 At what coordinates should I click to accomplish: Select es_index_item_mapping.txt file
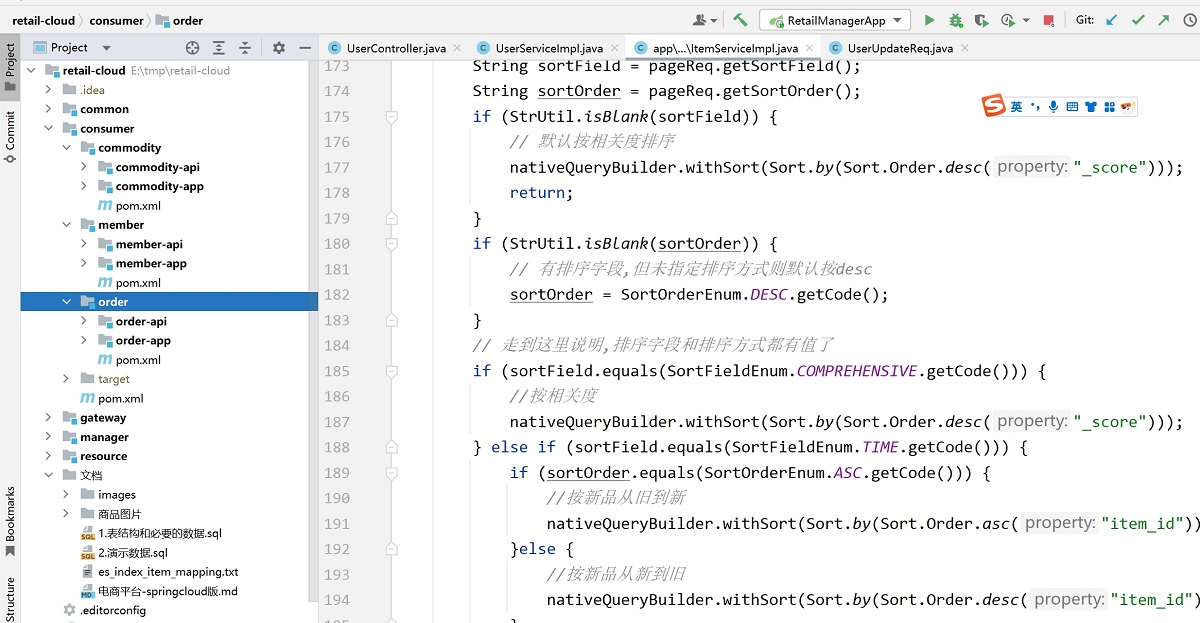pos(168,572)
